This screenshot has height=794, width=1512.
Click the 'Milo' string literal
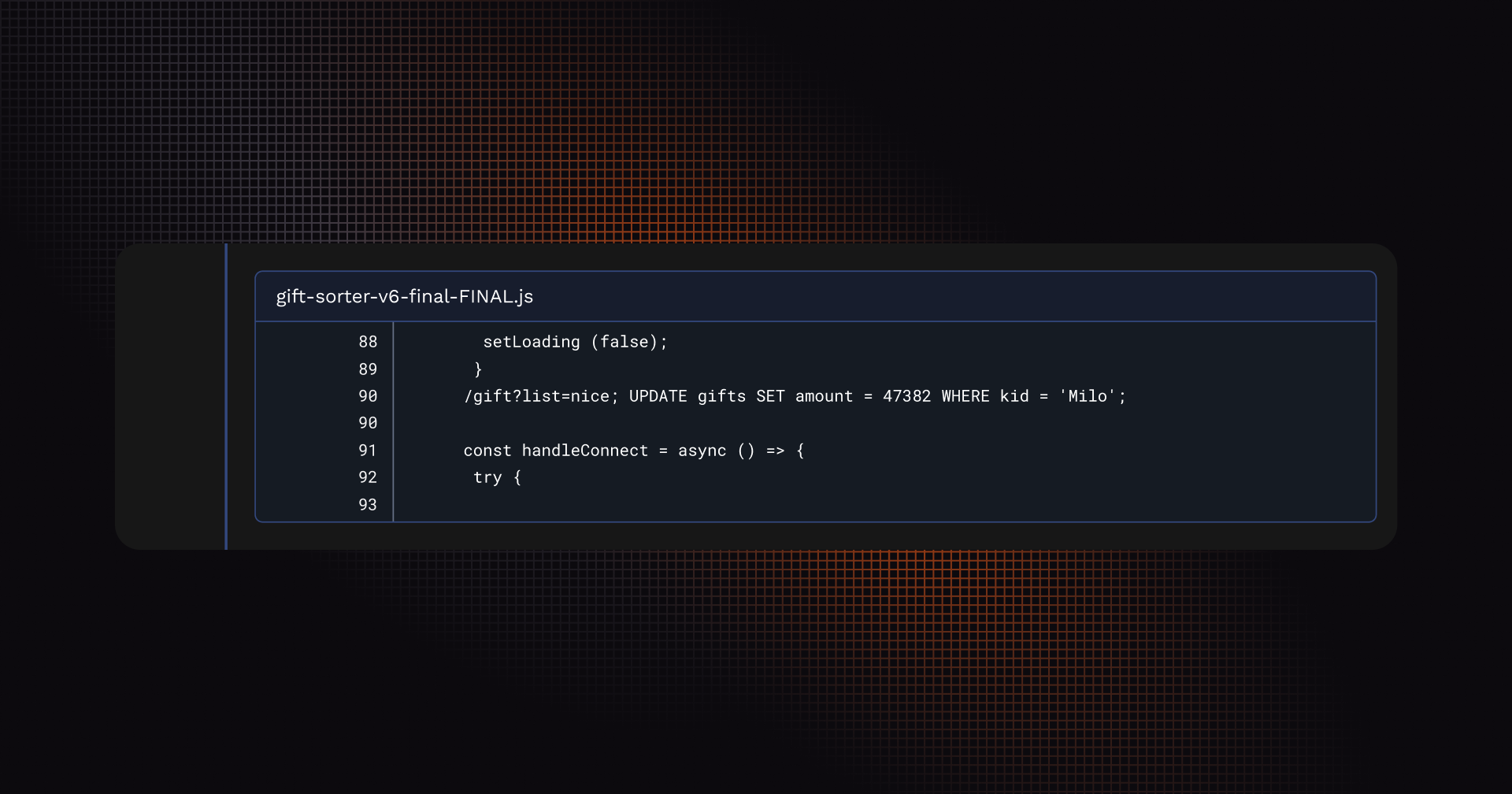click(1088, 396)
